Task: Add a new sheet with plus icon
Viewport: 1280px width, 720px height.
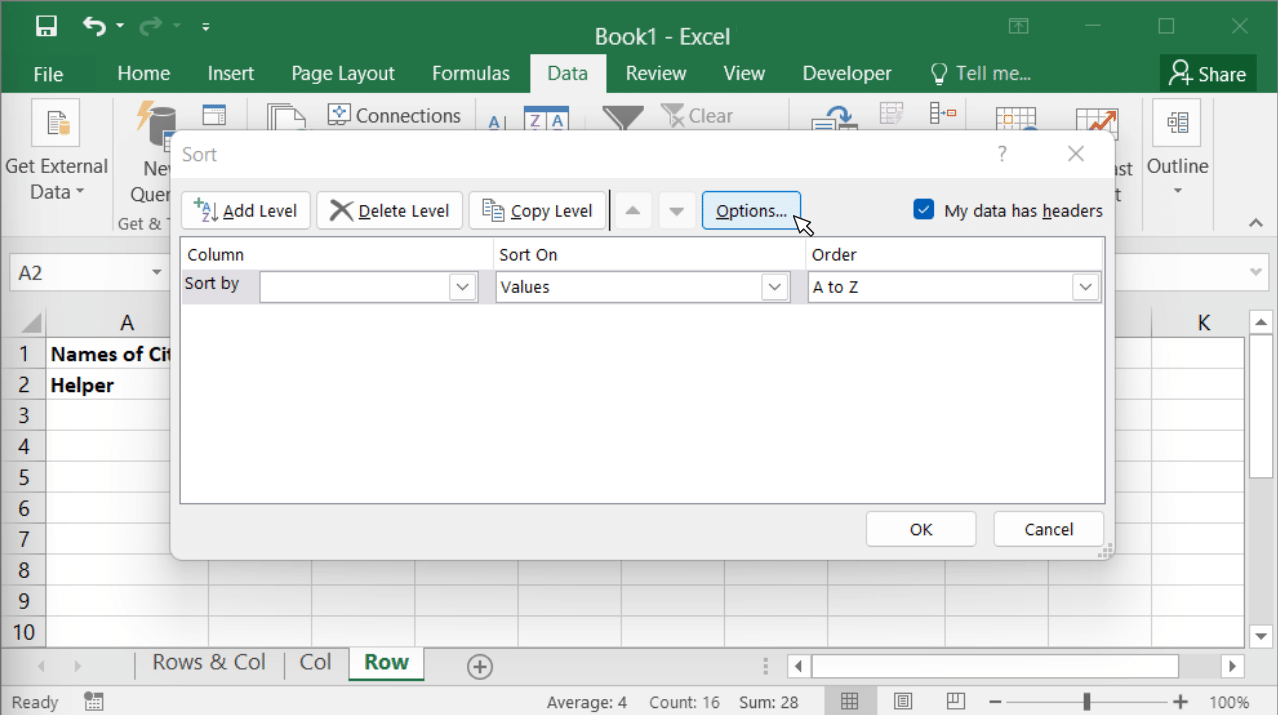Action: point(480,667)
